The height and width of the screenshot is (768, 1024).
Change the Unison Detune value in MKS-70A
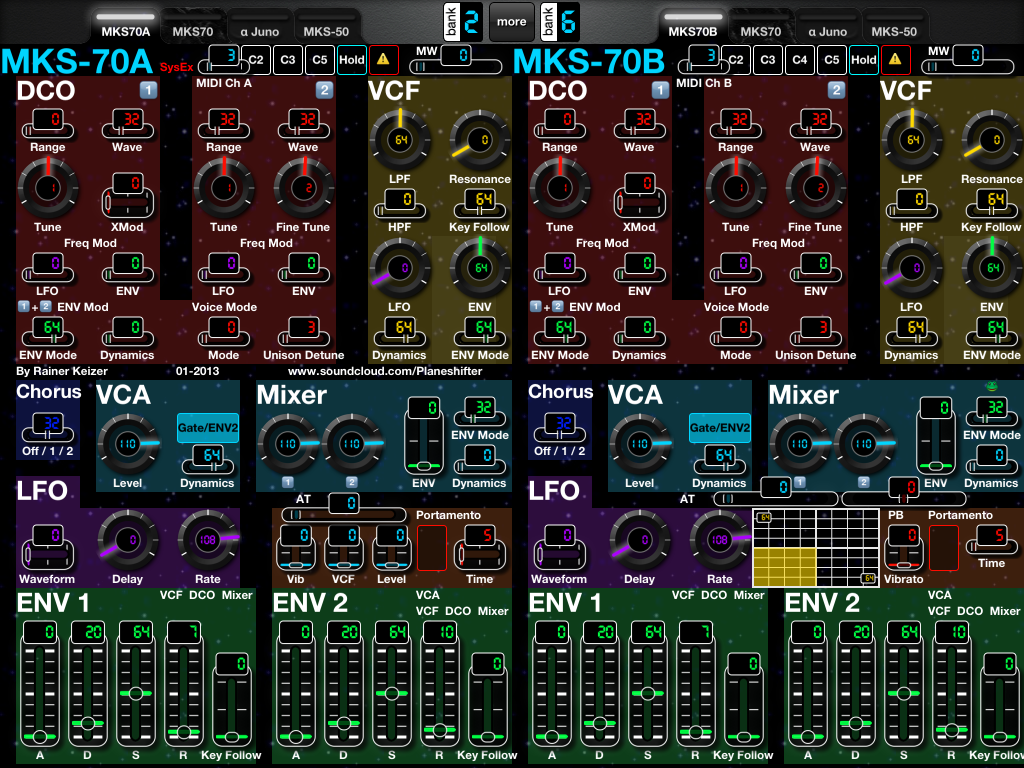pyautogui.click(x=304, y=332)
